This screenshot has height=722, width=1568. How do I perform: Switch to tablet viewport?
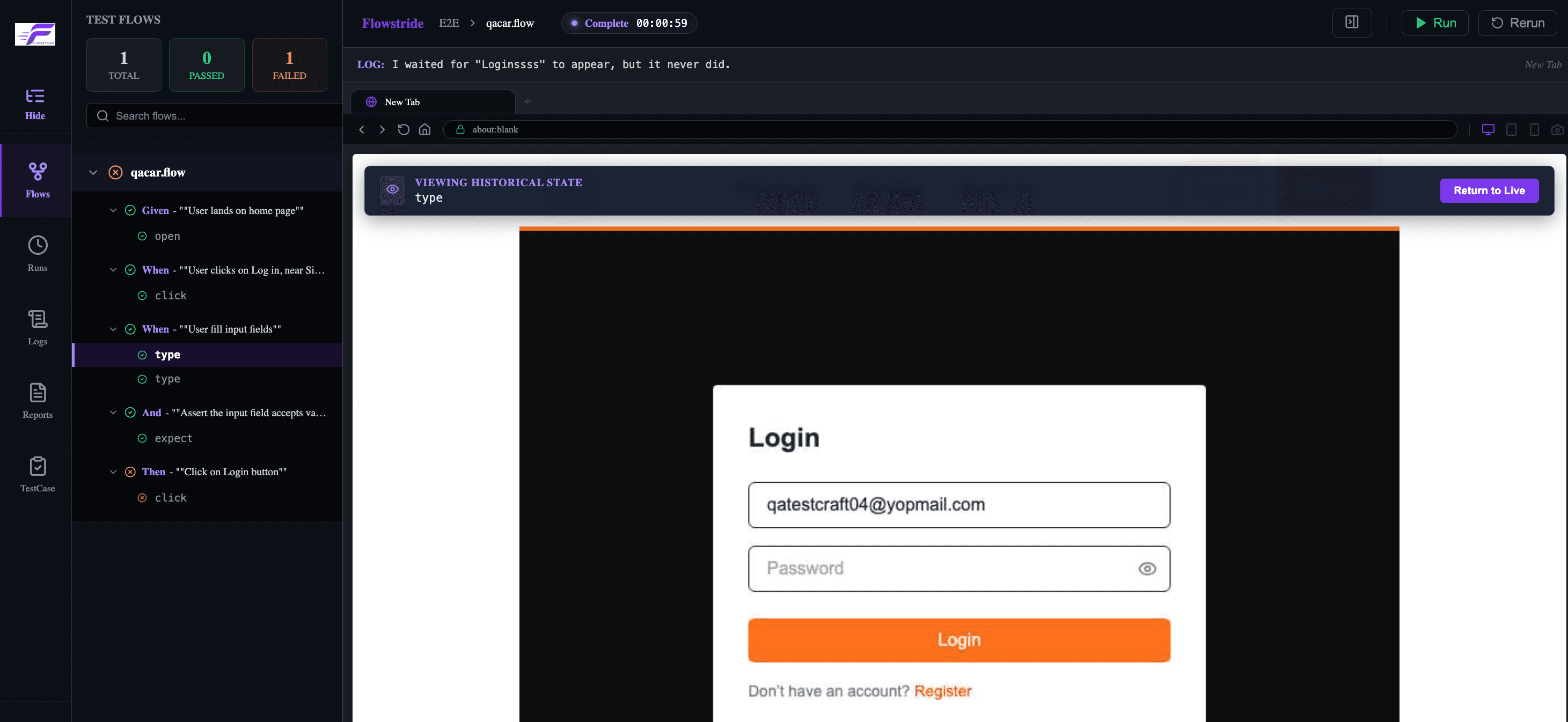tap(1511, 130)
